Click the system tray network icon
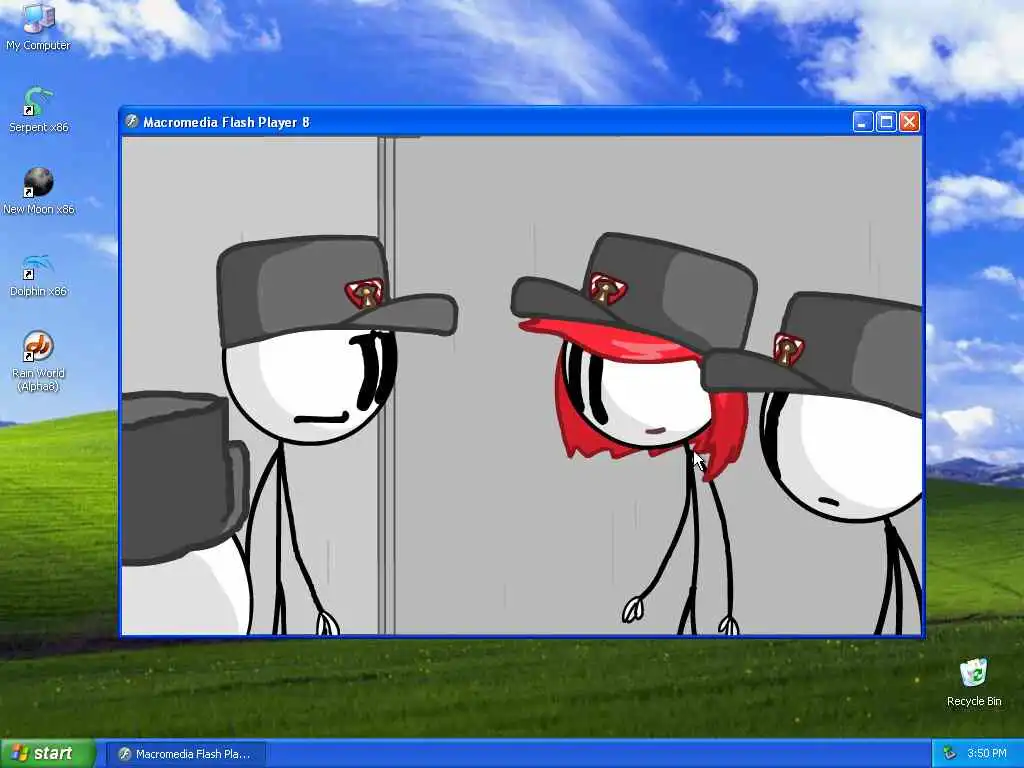 [950, 753]
